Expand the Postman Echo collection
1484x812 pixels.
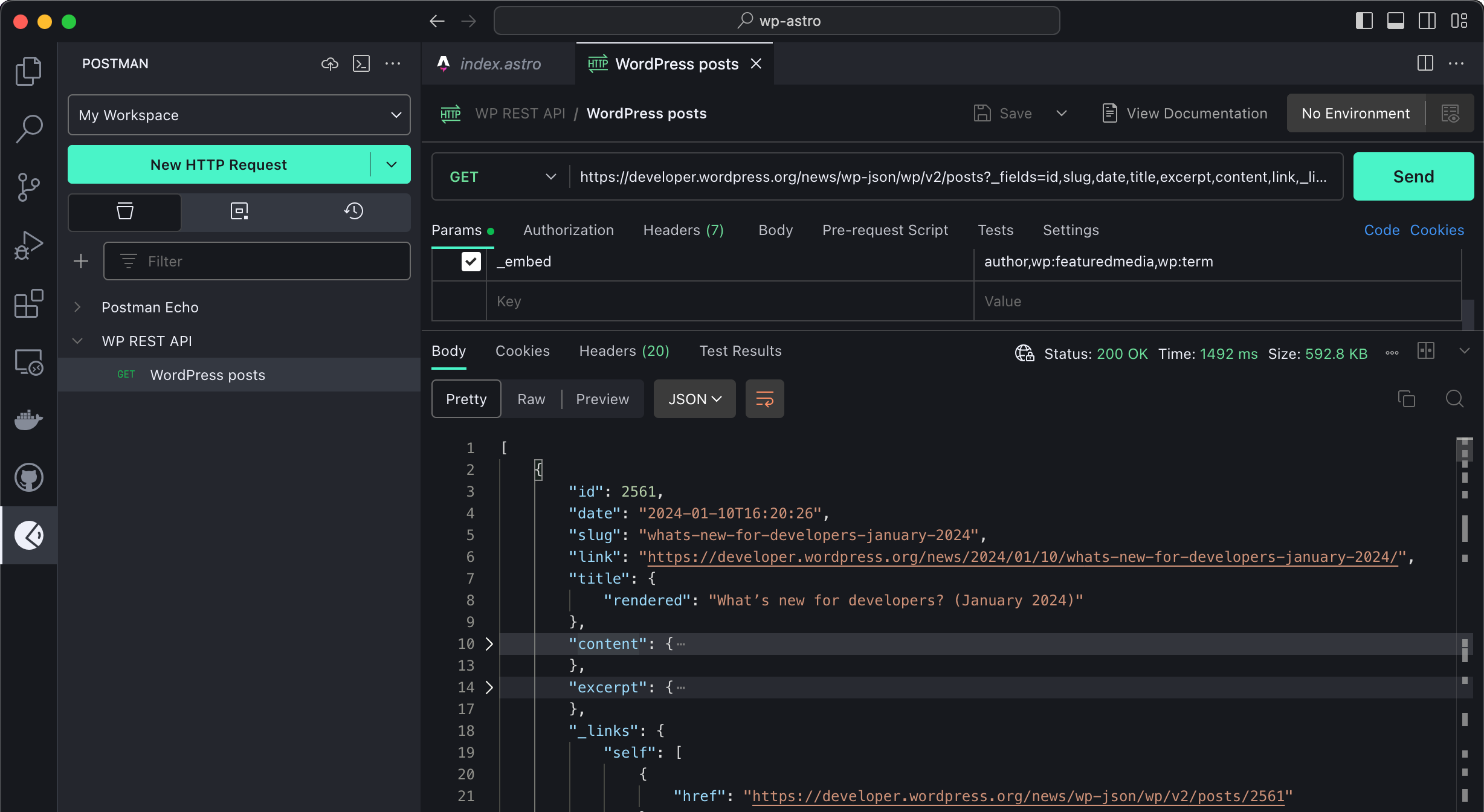click(77, 307)
